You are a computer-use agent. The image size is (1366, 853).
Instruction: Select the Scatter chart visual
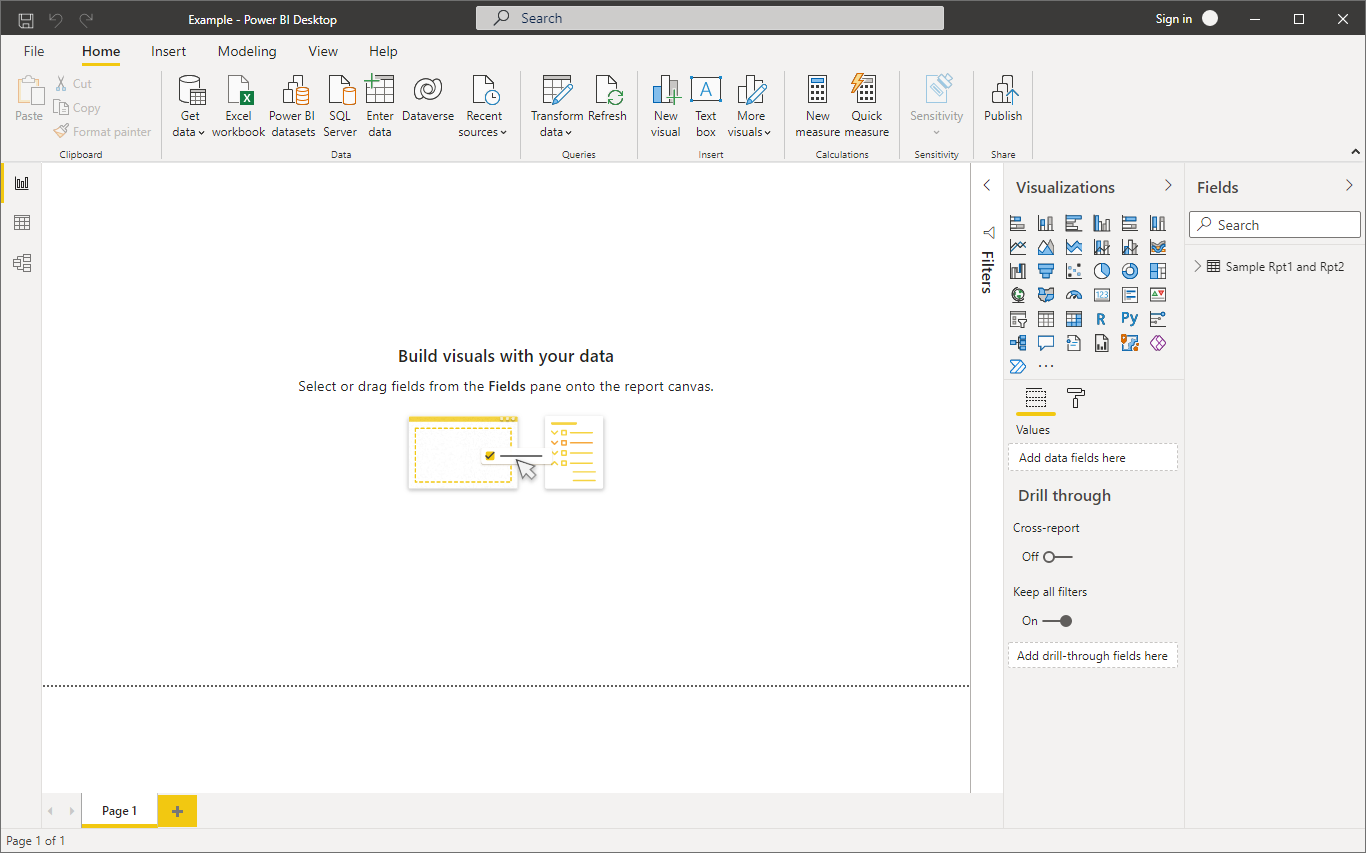[x=1074, y=271]
